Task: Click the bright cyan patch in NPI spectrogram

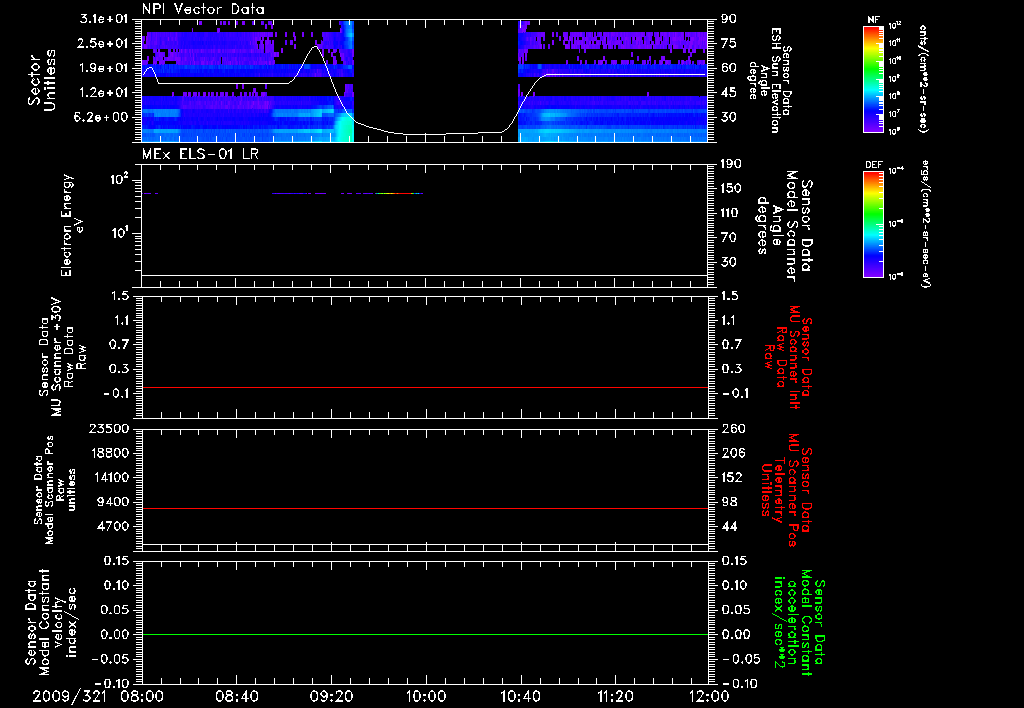Action: coord(344,128)
